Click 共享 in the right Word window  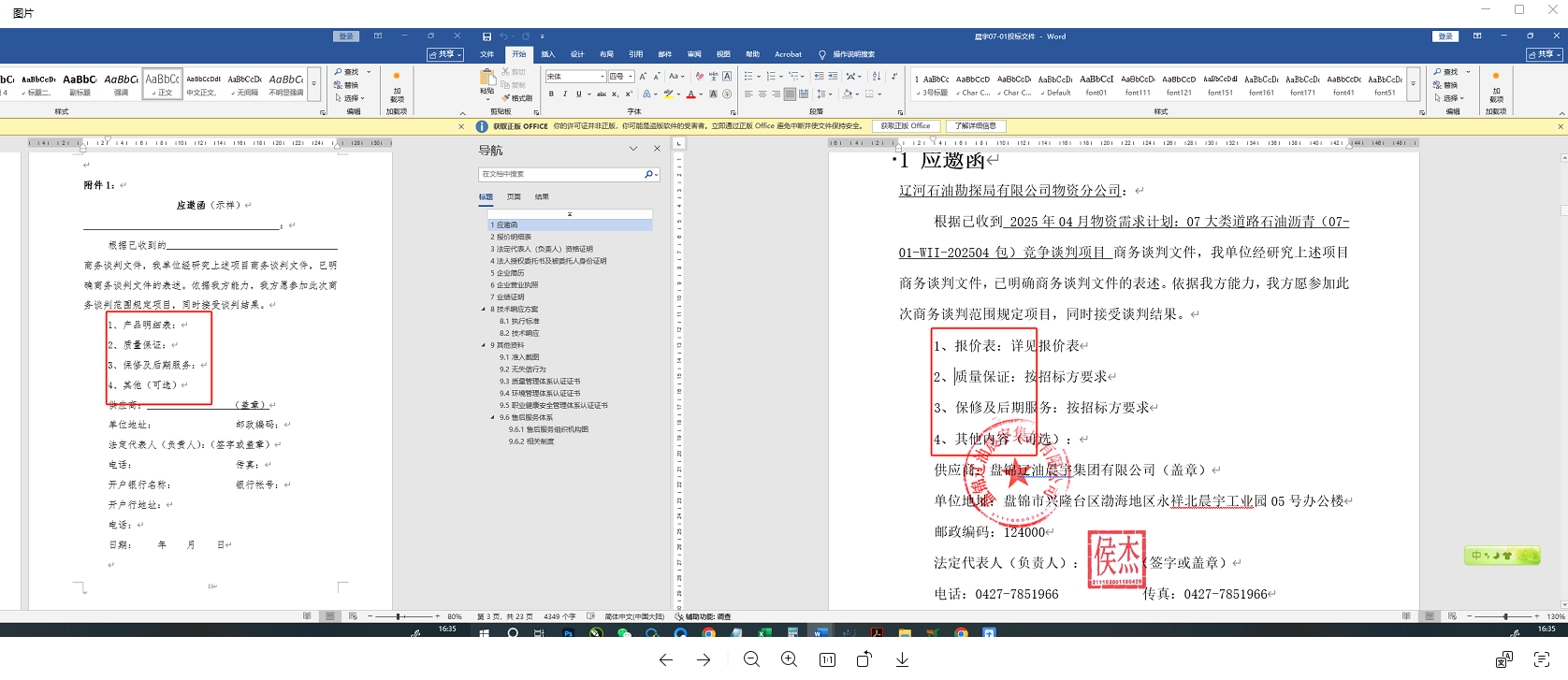1544,54
